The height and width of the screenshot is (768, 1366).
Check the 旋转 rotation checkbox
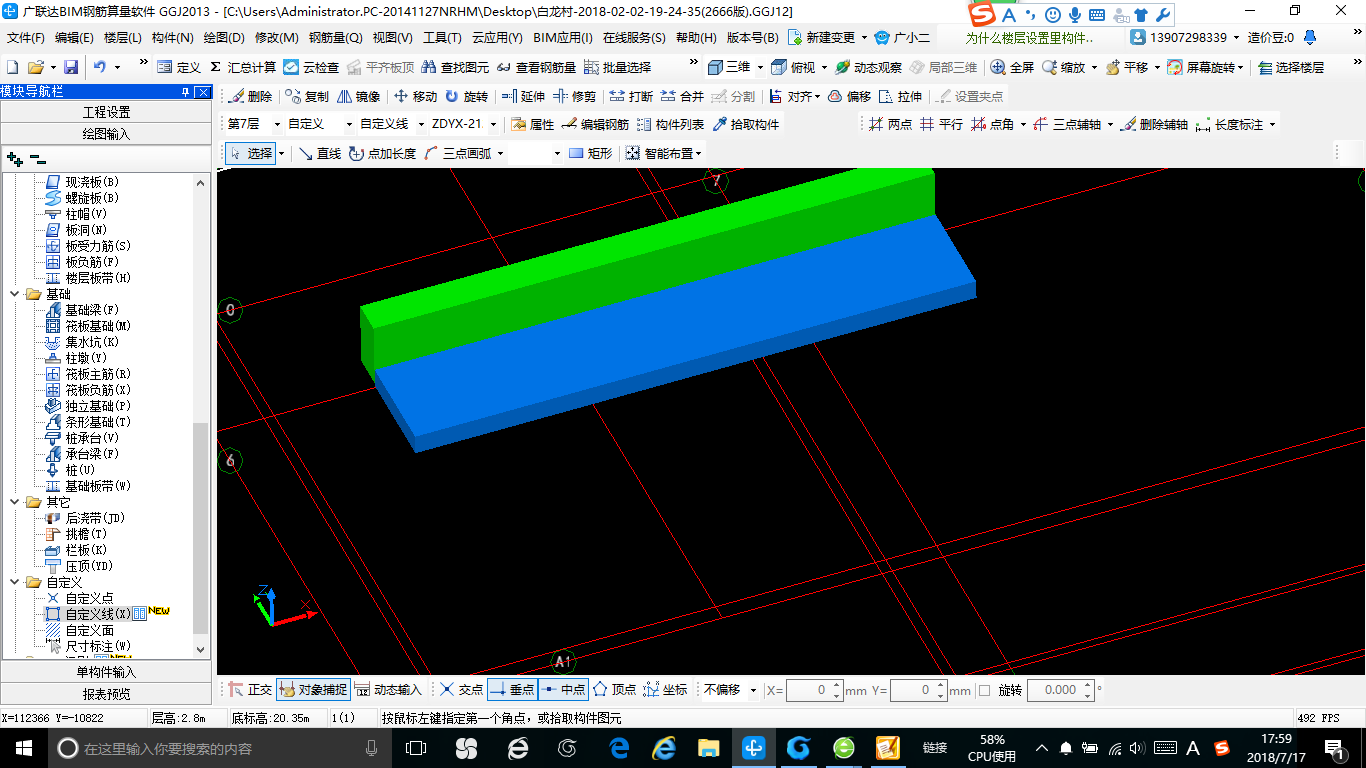[x=984, y=690]
